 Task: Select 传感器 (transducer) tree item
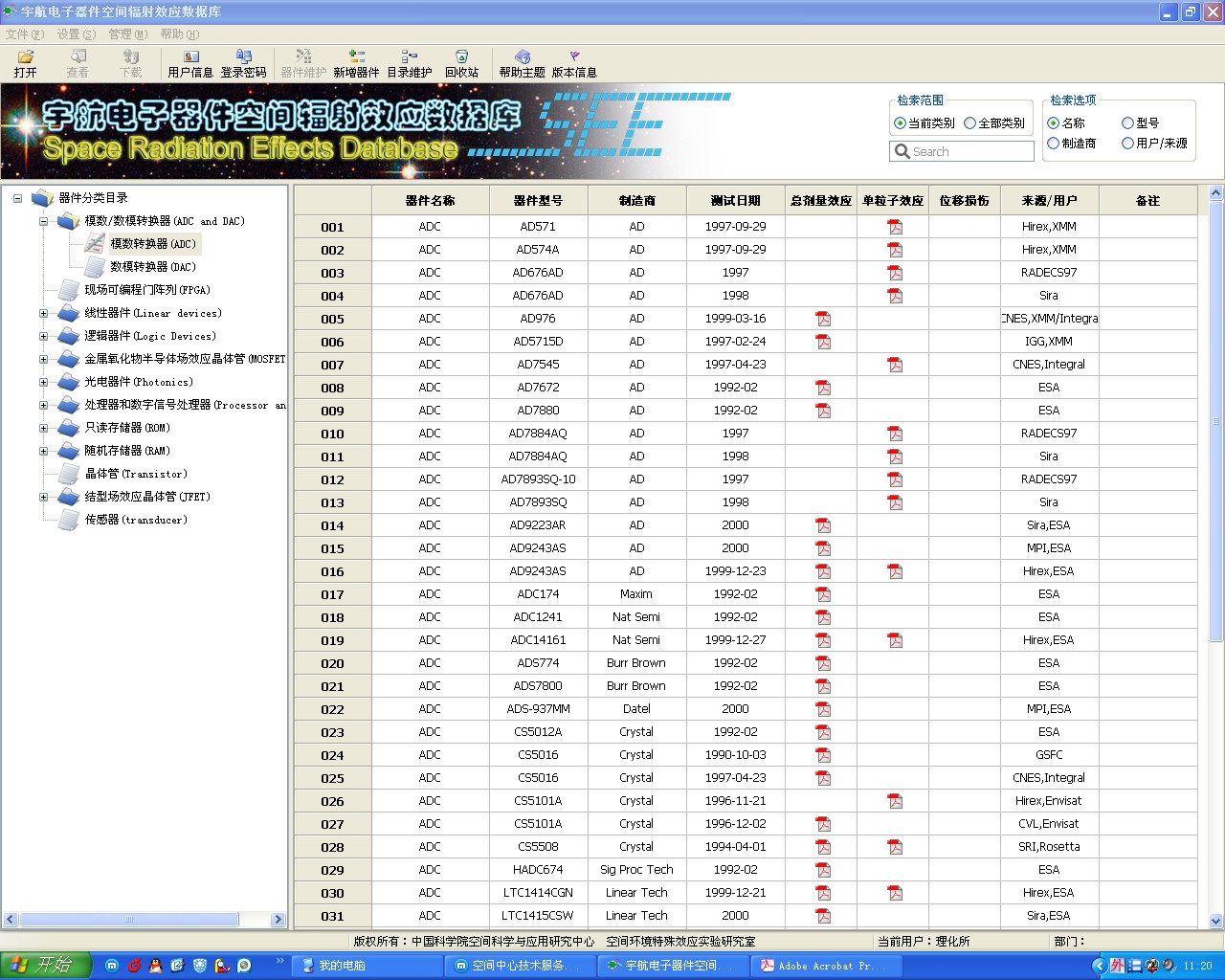(x=136, y=520)
